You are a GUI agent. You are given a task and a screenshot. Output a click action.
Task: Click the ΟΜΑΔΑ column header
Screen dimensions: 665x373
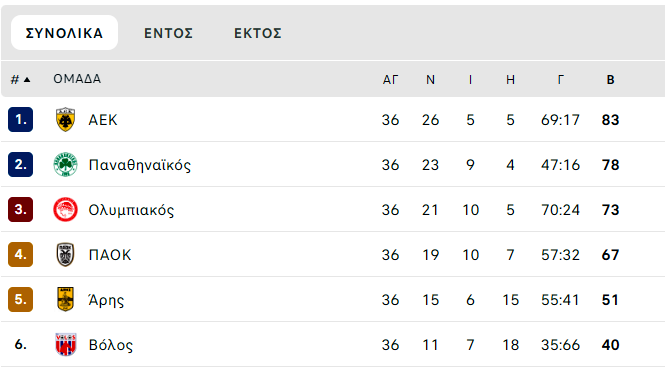tap(77, 79)
